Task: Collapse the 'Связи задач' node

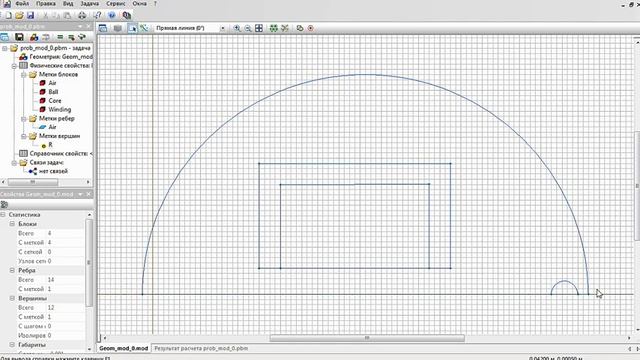Action: coord(14,163)
